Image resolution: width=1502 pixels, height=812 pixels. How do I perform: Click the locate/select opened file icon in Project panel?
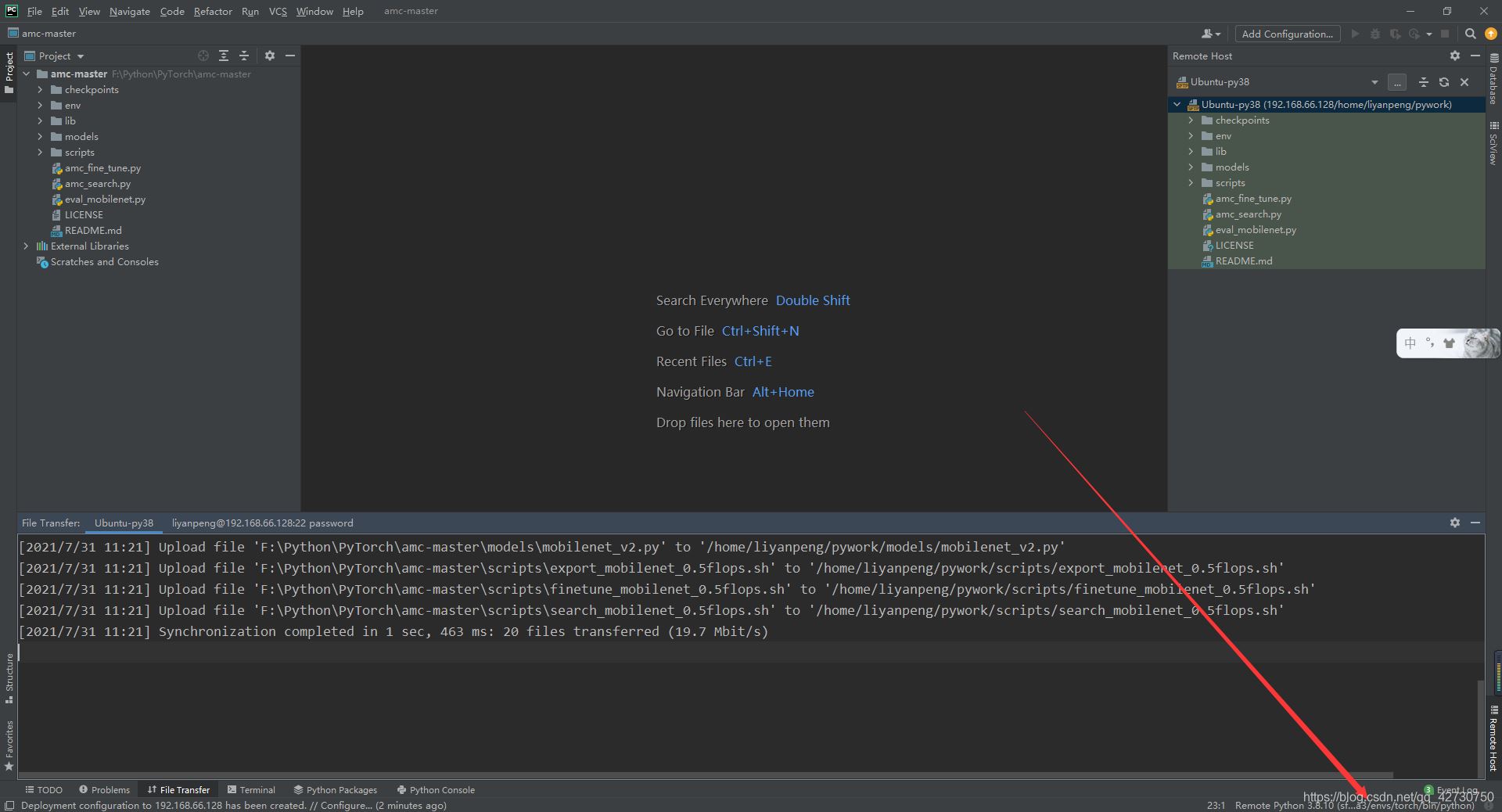pos(203,56)
